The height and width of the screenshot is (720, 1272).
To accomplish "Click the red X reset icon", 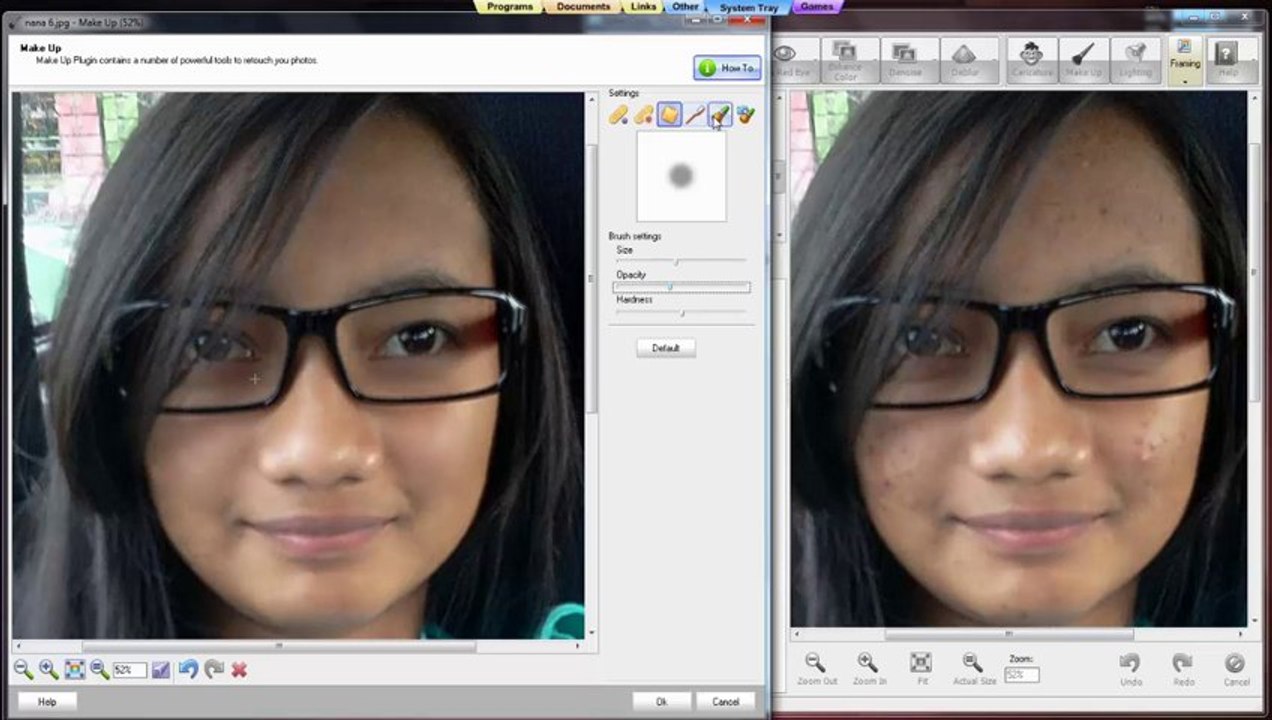I will (x=239, y=670).
